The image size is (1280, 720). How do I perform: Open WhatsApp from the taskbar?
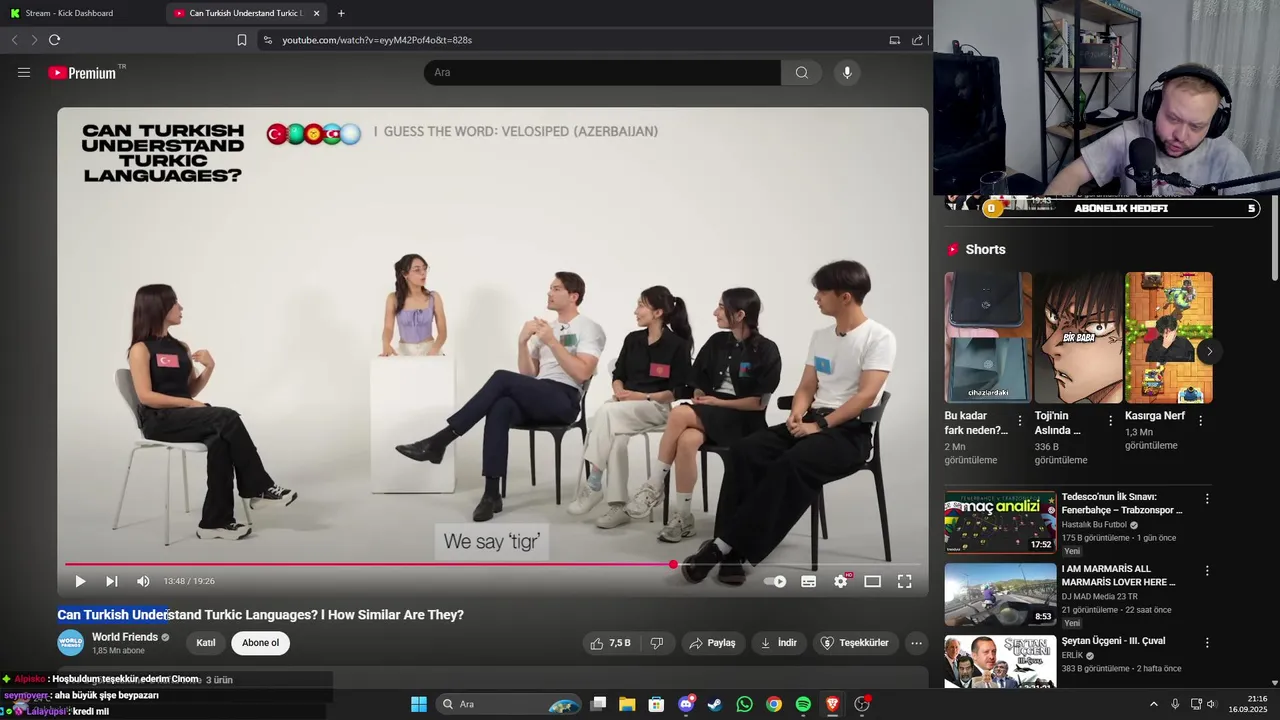click(744, 704)
